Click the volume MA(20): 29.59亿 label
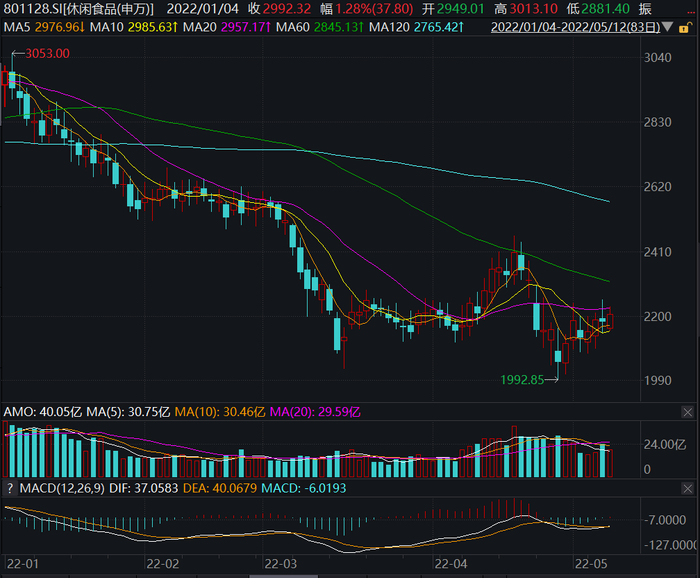The width and height of the screenshot is (700, 578). pos(315,412)
